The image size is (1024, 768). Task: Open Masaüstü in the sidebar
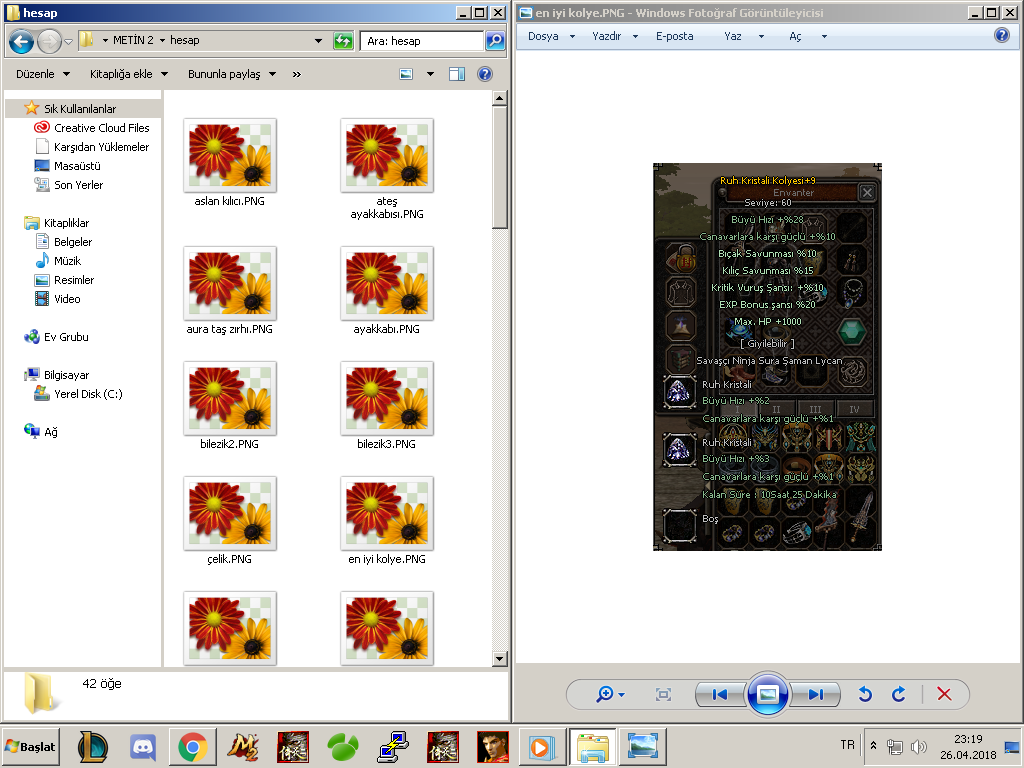77,165
